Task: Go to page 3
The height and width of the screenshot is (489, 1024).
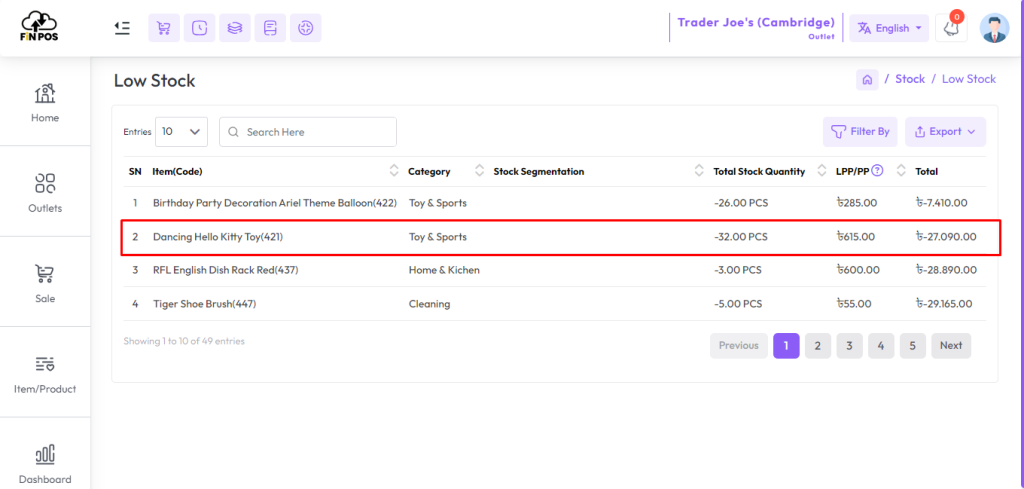Action: pos(849,345)
